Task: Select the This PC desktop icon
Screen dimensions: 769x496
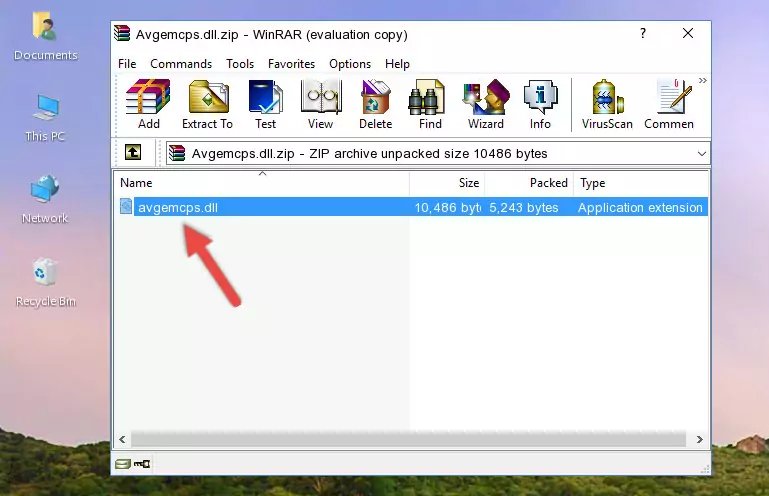Action: pos(45,118)
